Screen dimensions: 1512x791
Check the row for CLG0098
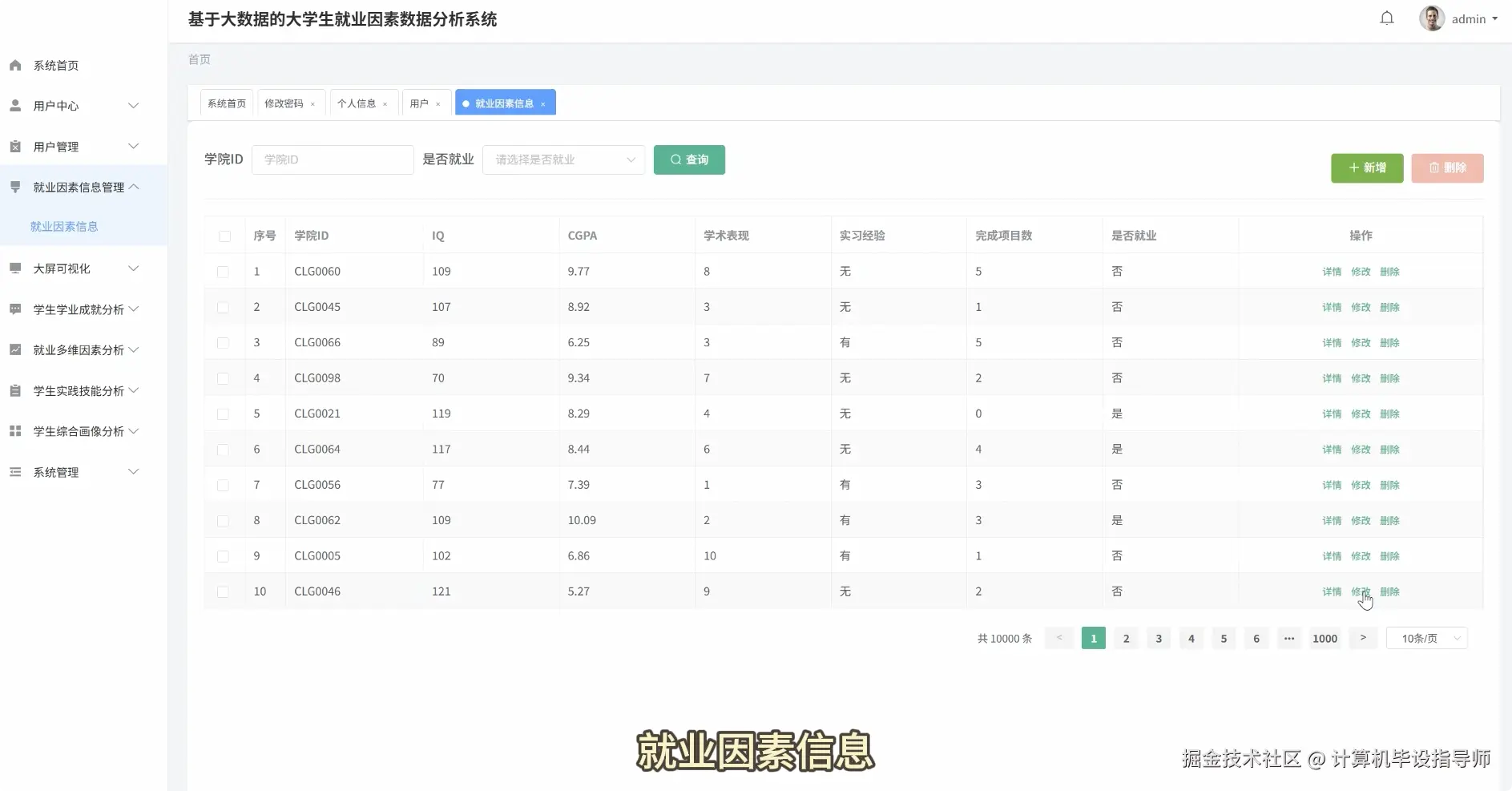pyautogui.click(x=223, y=378)
